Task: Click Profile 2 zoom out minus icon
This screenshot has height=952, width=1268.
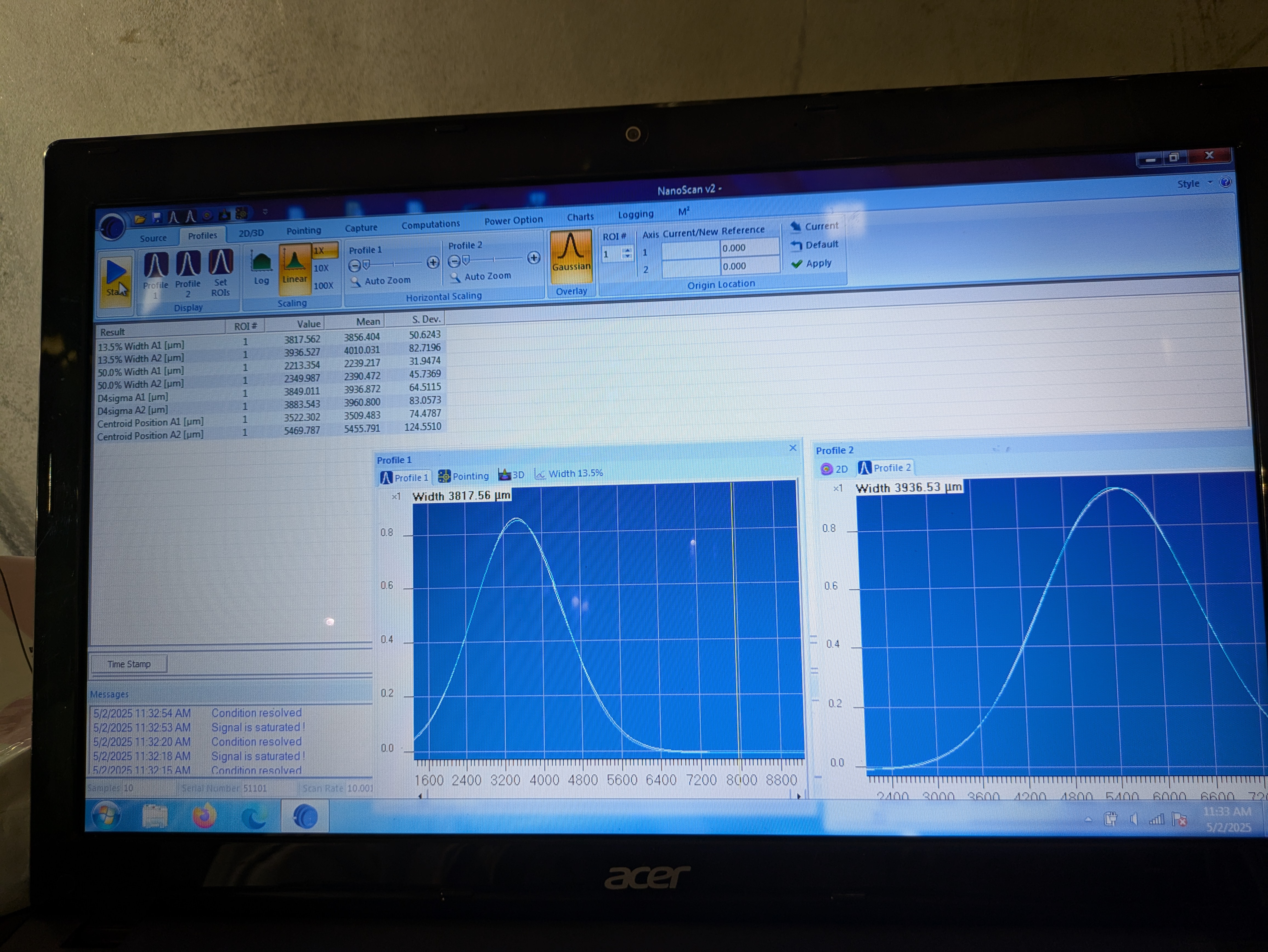Action: pos(454,261)
